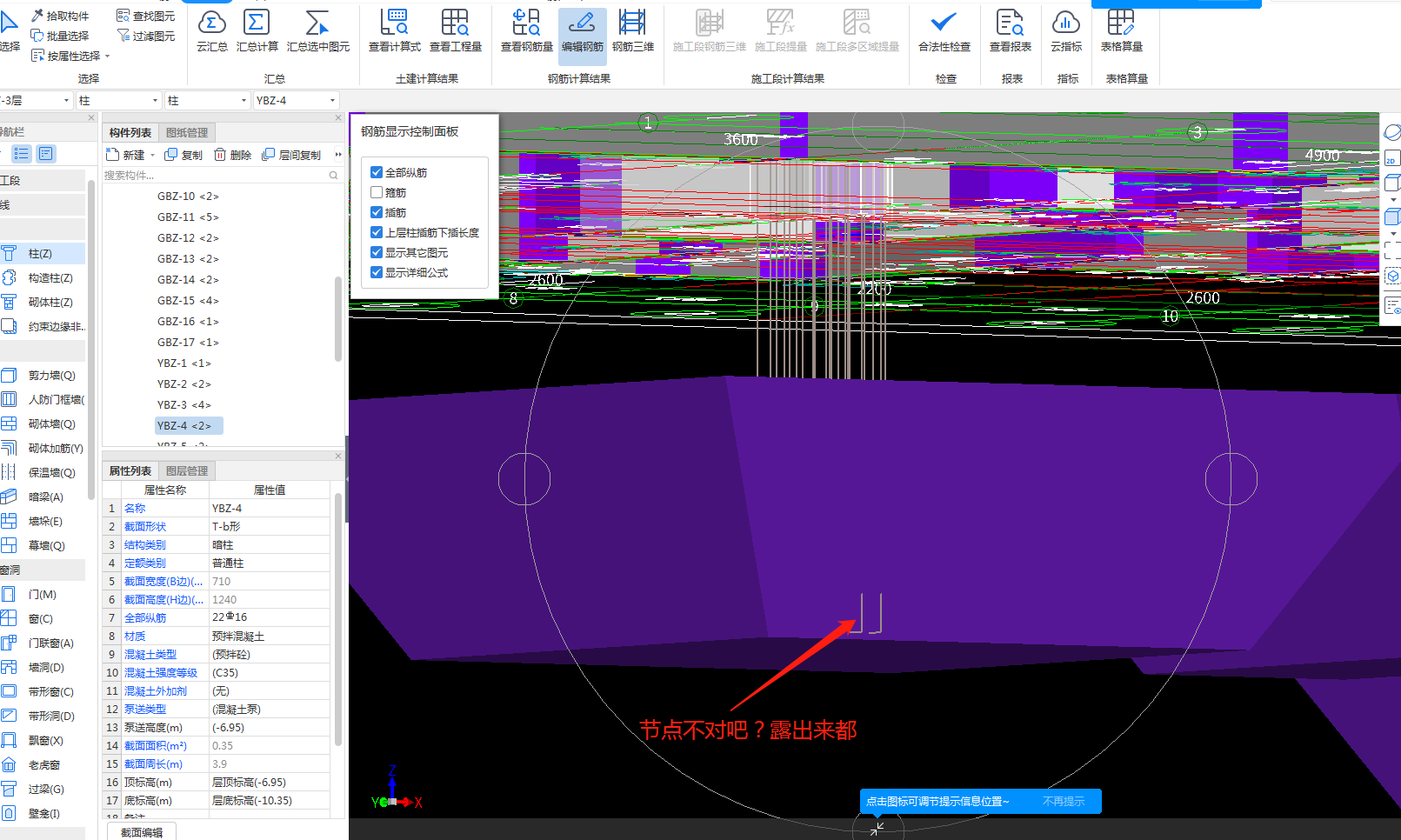Viewport: 1401px width, 840px height.
Task: Click 过滤图元 filter element tool
Action: tap(146, 36)
